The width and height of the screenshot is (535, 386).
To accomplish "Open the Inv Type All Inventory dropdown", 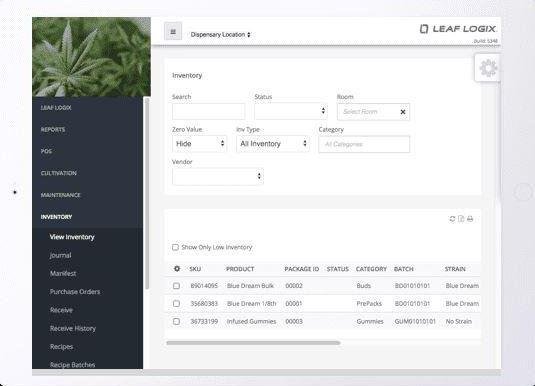I will [273, 144].
